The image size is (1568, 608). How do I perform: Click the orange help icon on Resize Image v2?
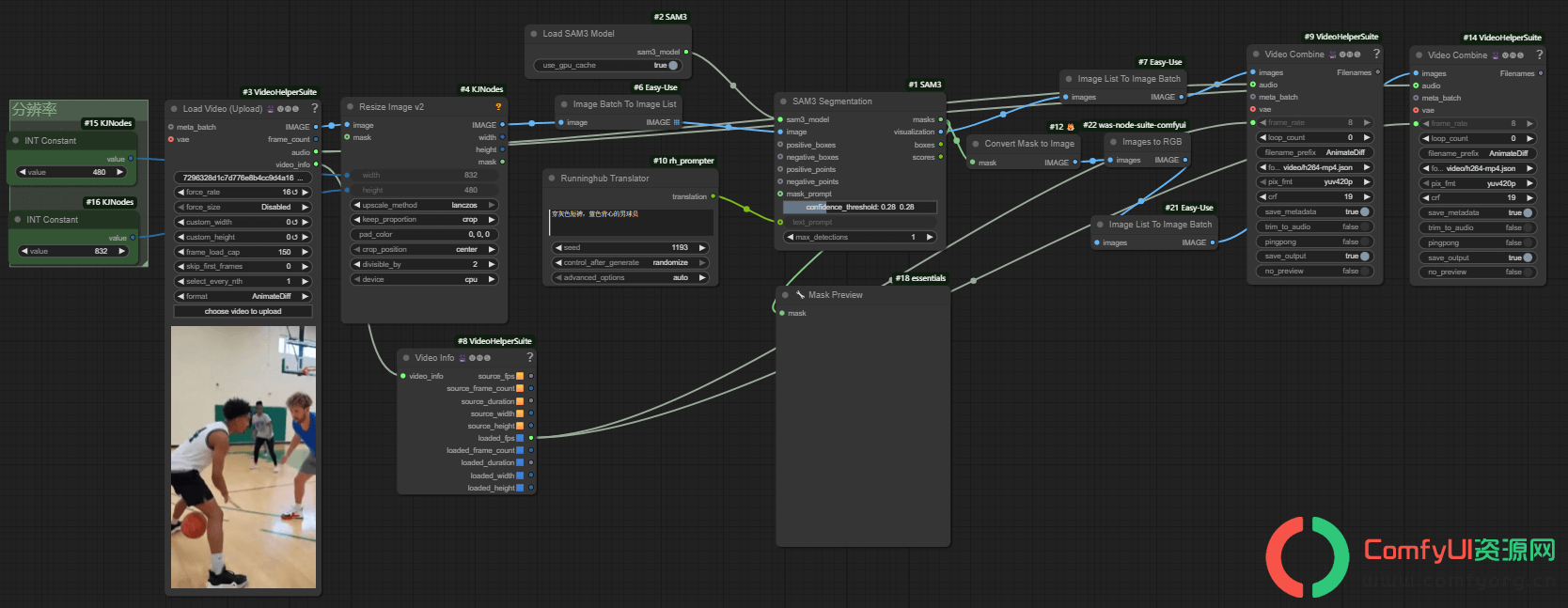[x=498, y=106]
